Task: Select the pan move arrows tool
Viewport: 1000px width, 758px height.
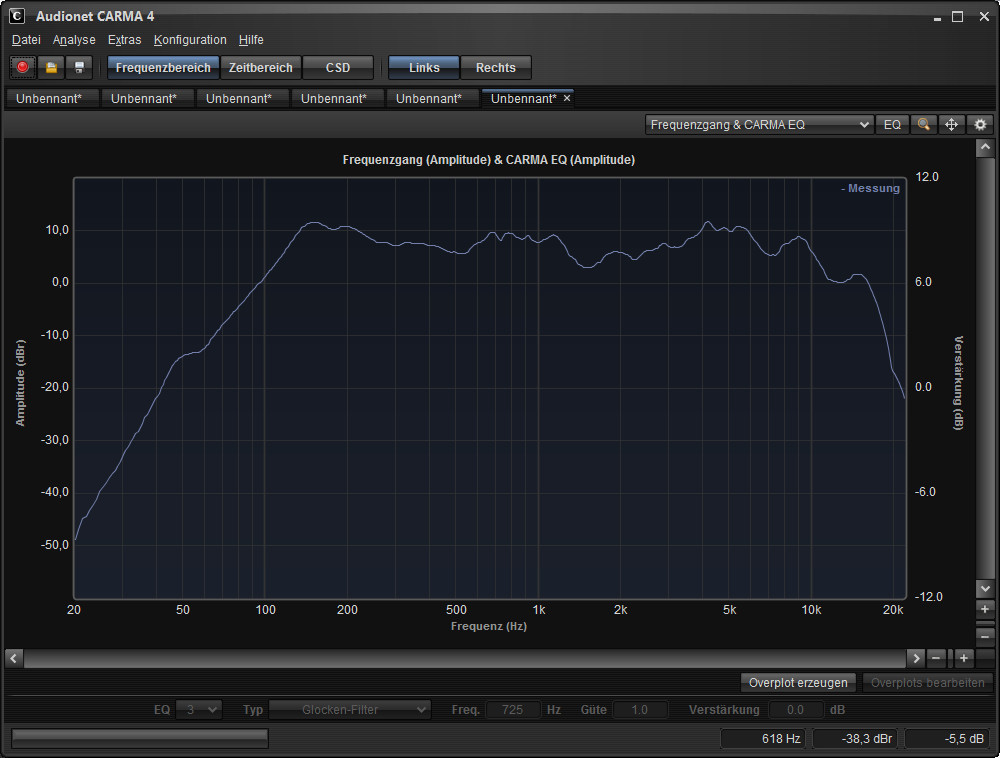Action: click(951, 125)
